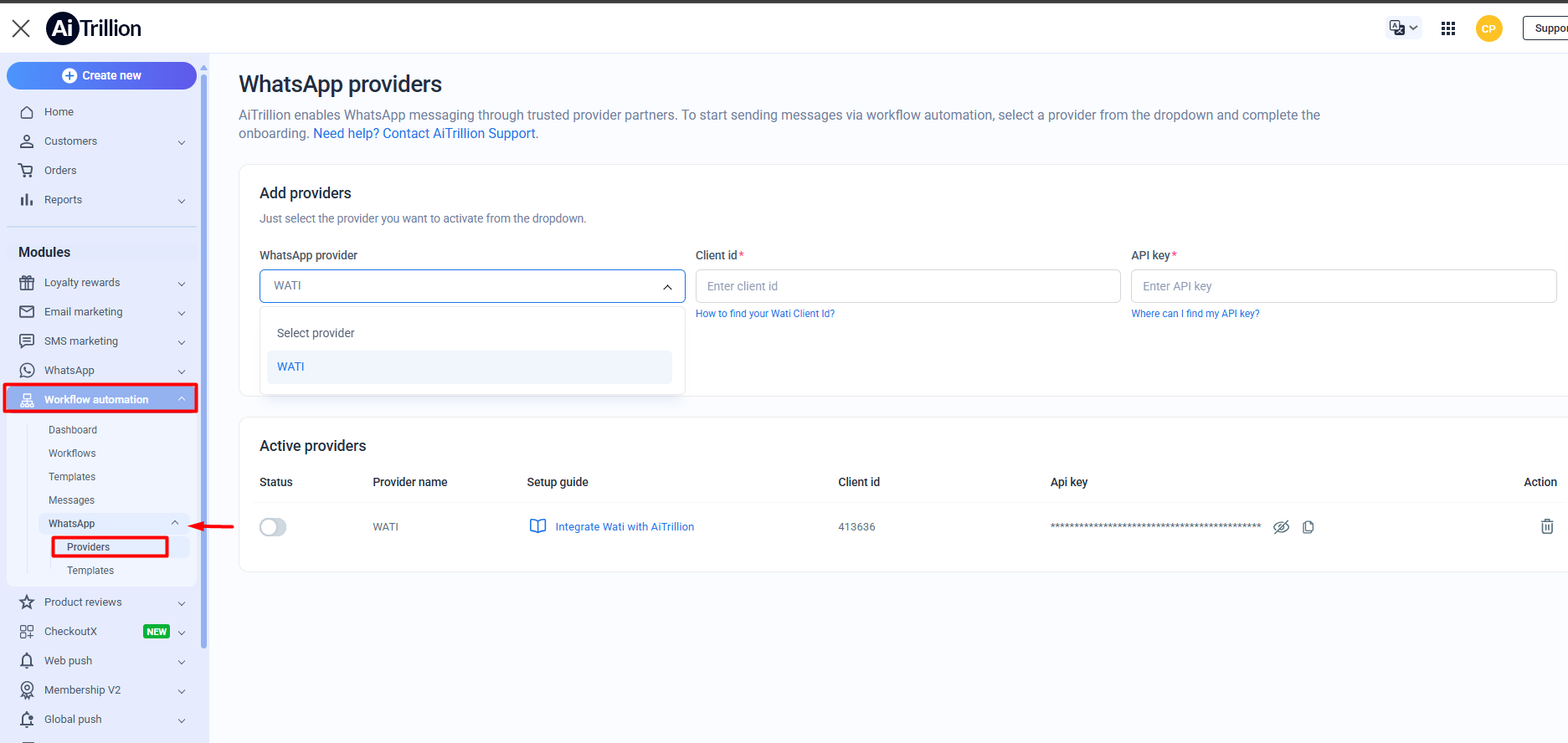The height and width of the screenshot is (743, 1568).
Task: Click the Loyalty rewards gift icon
Action: (27, 283)
